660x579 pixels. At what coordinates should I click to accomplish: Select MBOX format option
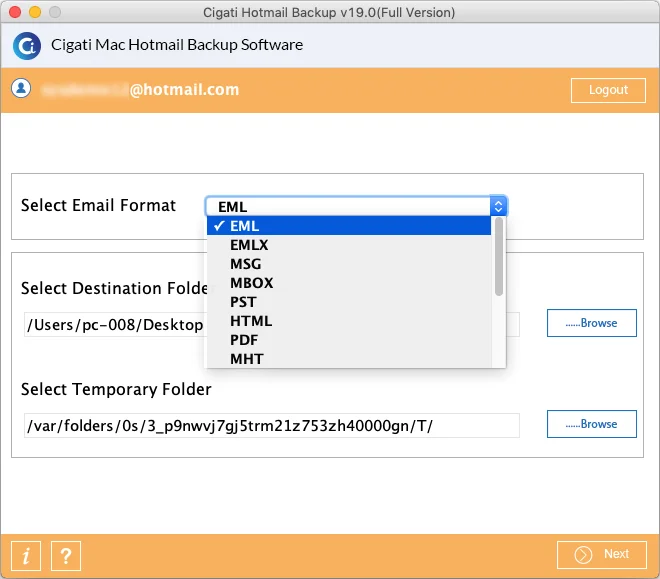coord(349,283)
